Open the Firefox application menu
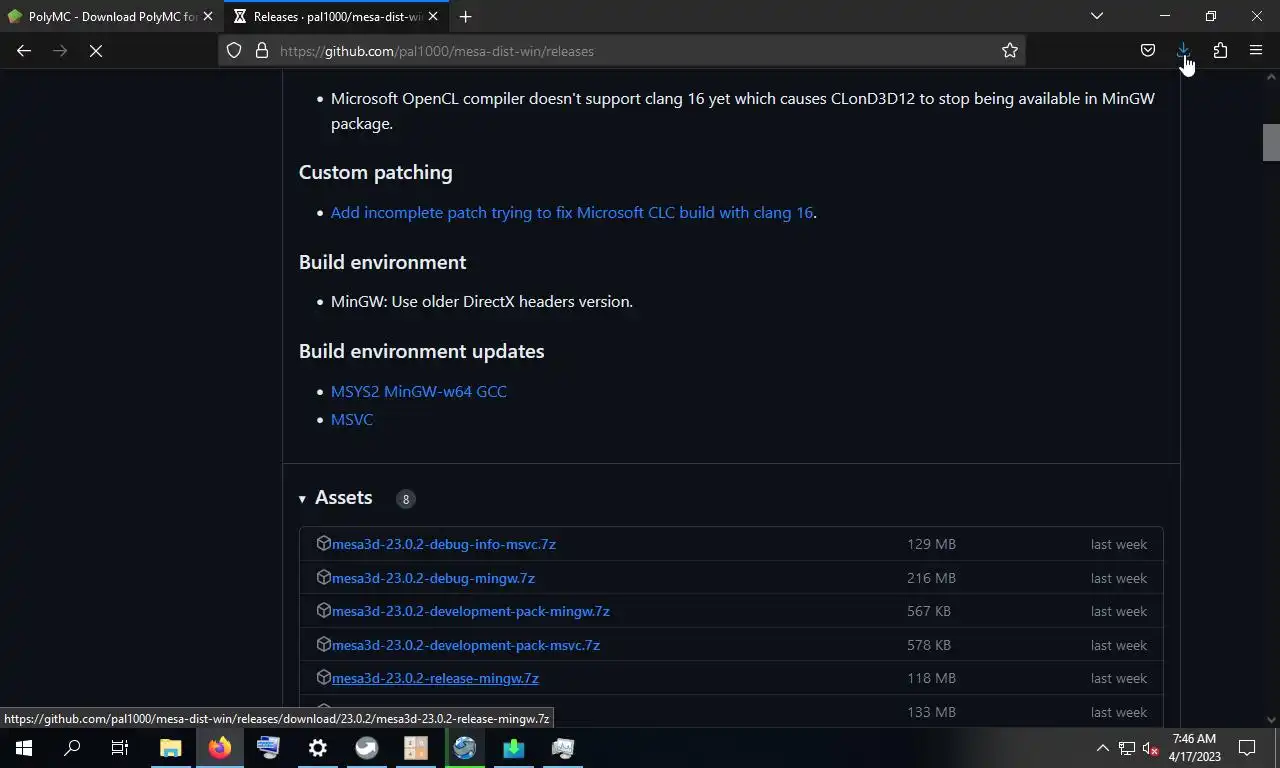The image size is (1280, 768). pyautogui.click(x=1256, y=51)
